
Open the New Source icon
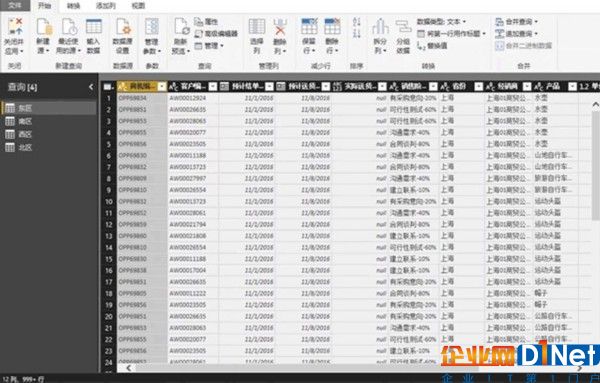point(43,27)
